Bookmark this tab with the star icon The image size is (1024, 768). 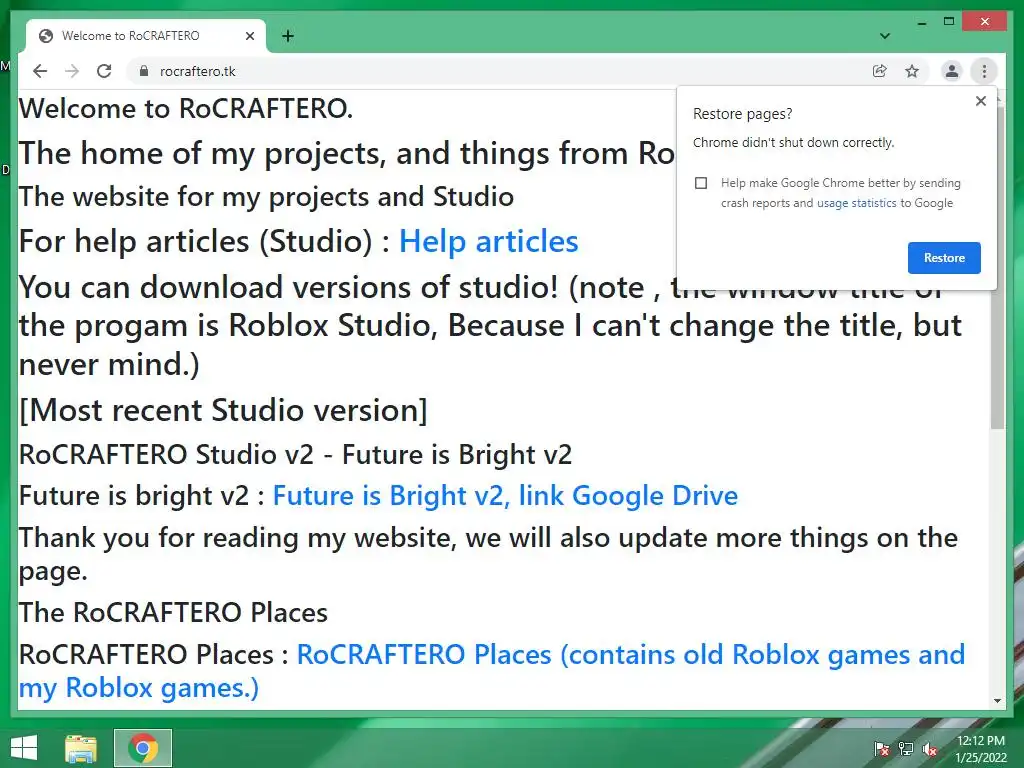tap(912, 71)
